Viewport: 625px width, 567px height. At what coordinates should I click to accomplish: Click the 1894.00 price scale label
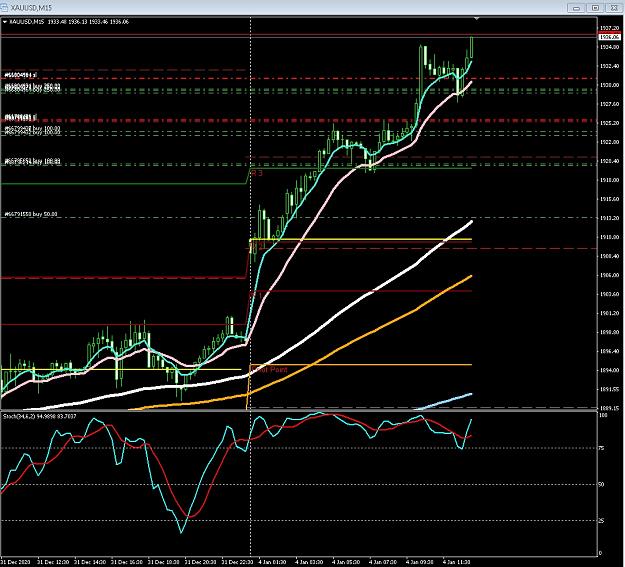pos(610,370)
